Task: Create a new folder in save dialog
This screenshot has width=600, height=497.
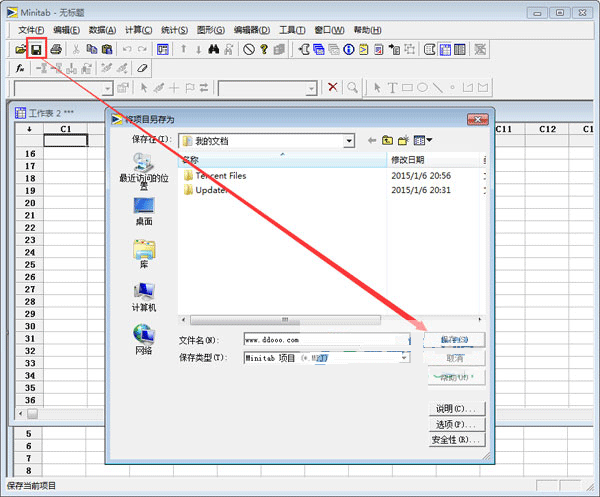Action: [x=403, y=140]
